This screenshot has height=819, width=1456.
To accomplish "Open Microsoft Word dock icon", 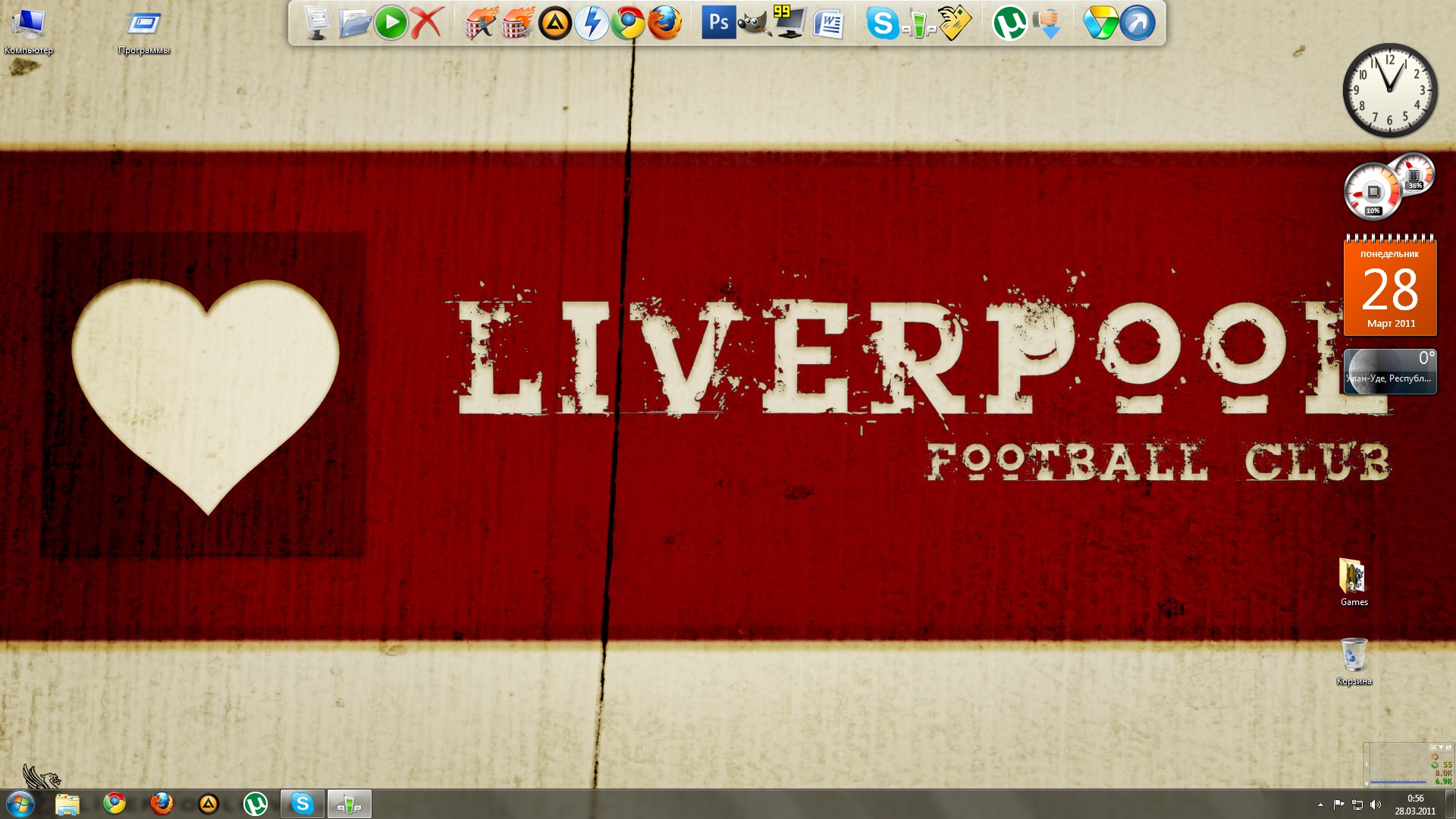I will coord(829,24).
